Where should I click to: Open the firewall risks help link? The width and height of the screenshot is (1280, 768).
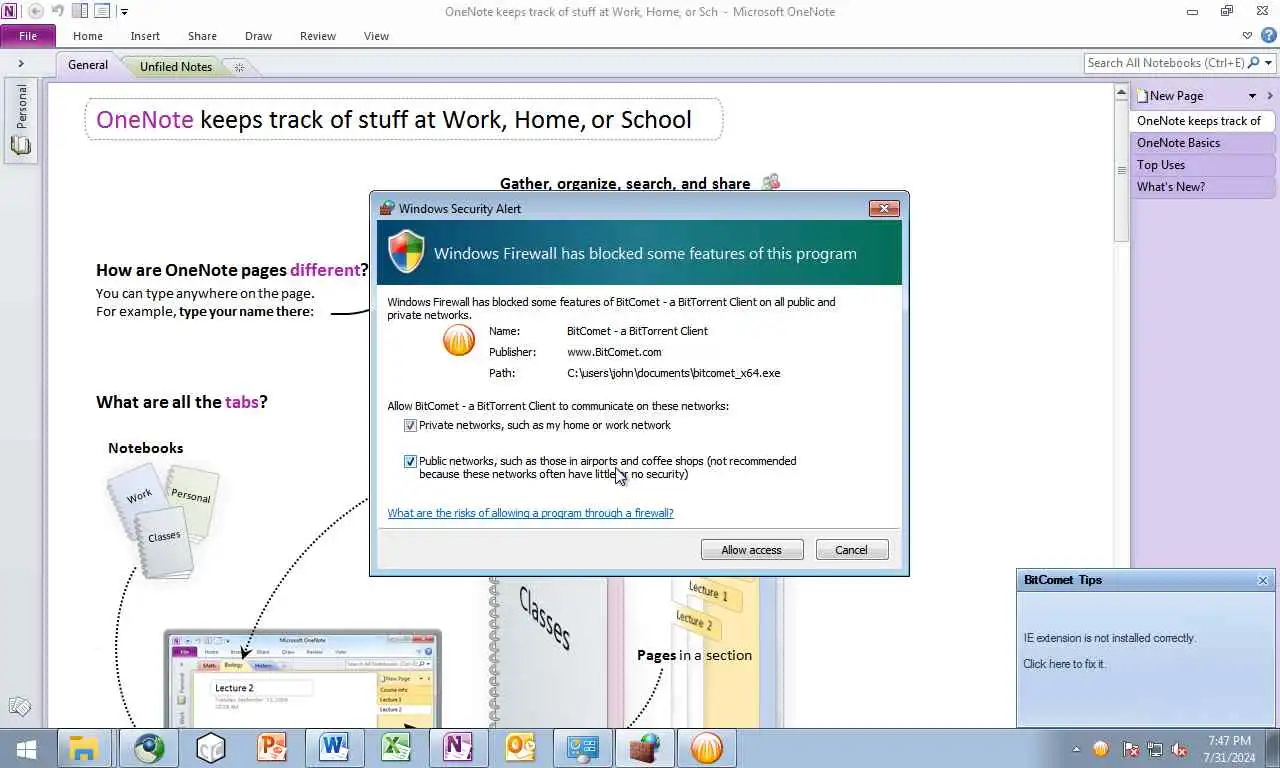[x=530, y=513]
